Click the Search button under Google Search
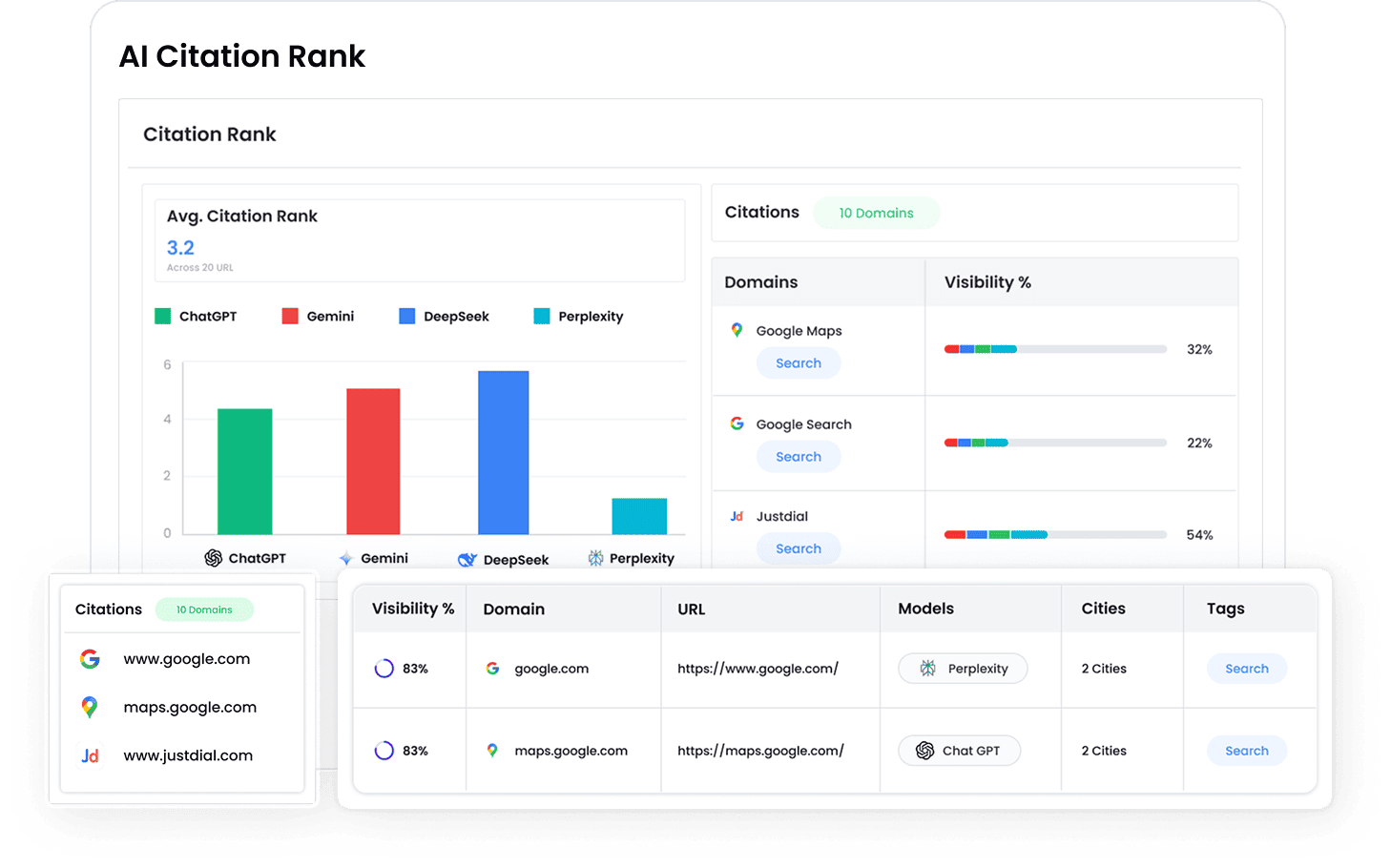This screenshot has width=1391, height=868. [x=799, y=457]
